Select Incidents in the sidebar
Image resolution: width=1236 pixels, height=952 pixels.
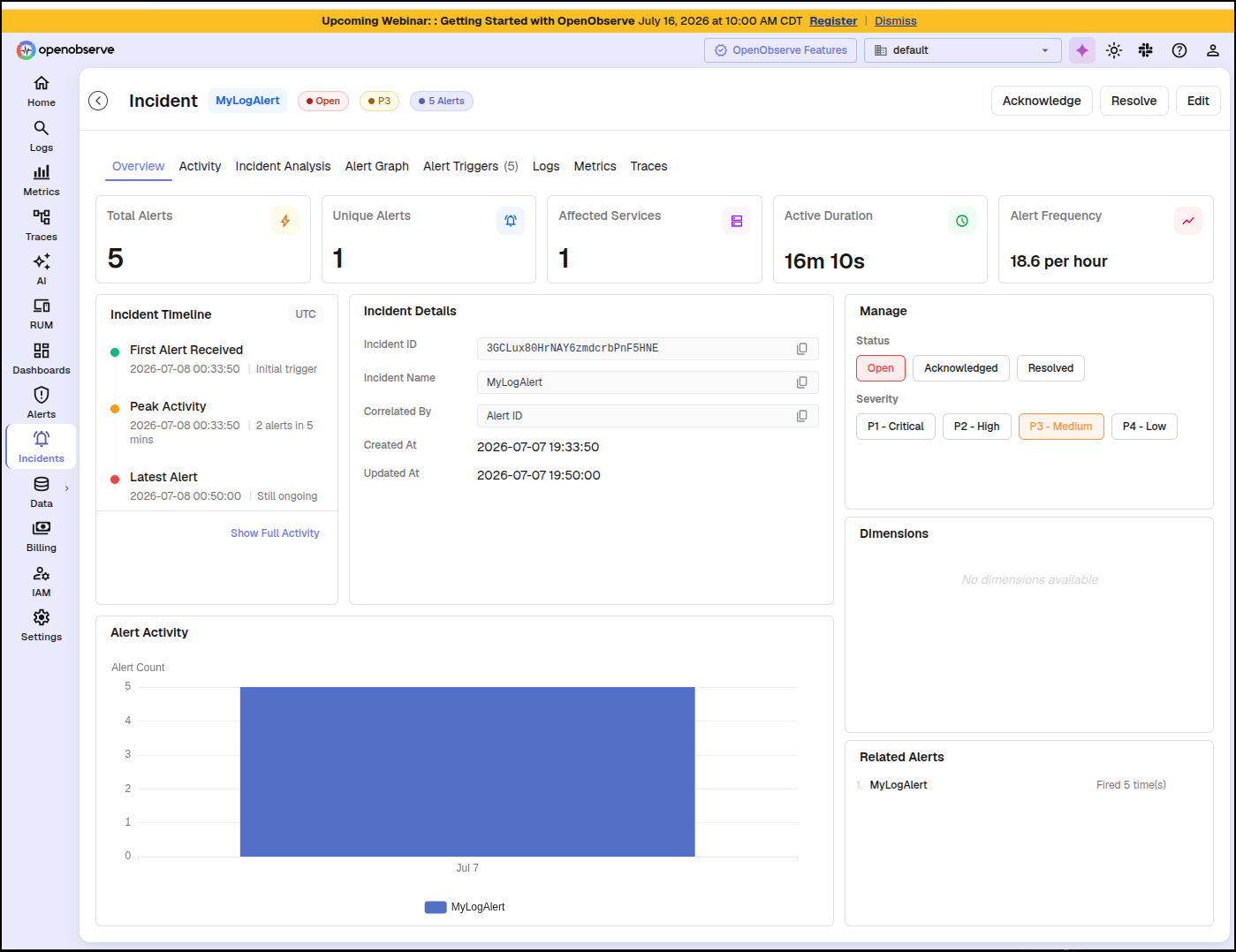click(41, 447)
